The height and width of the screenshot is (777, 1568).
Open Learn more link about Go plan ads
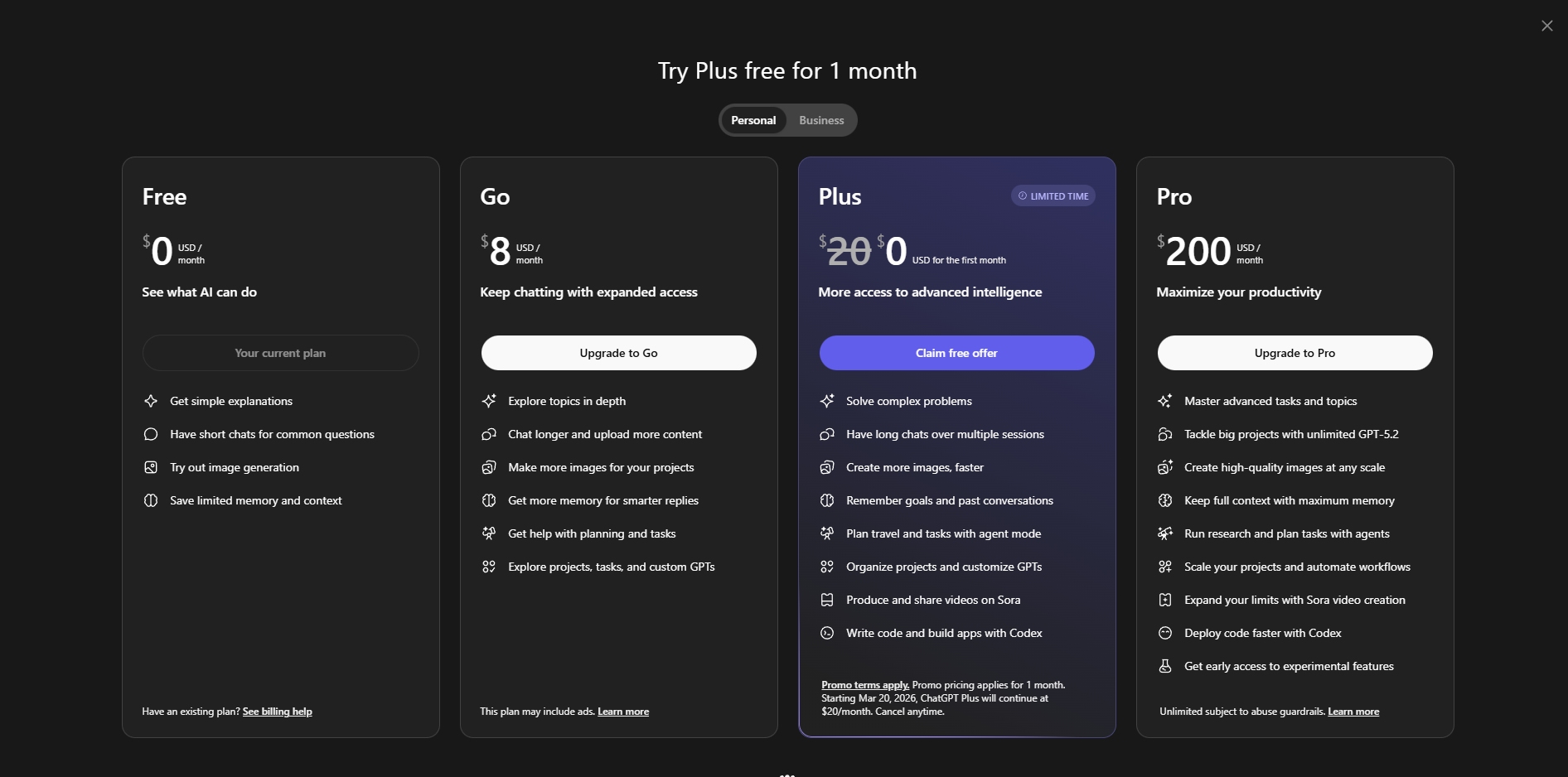point(623,712)
